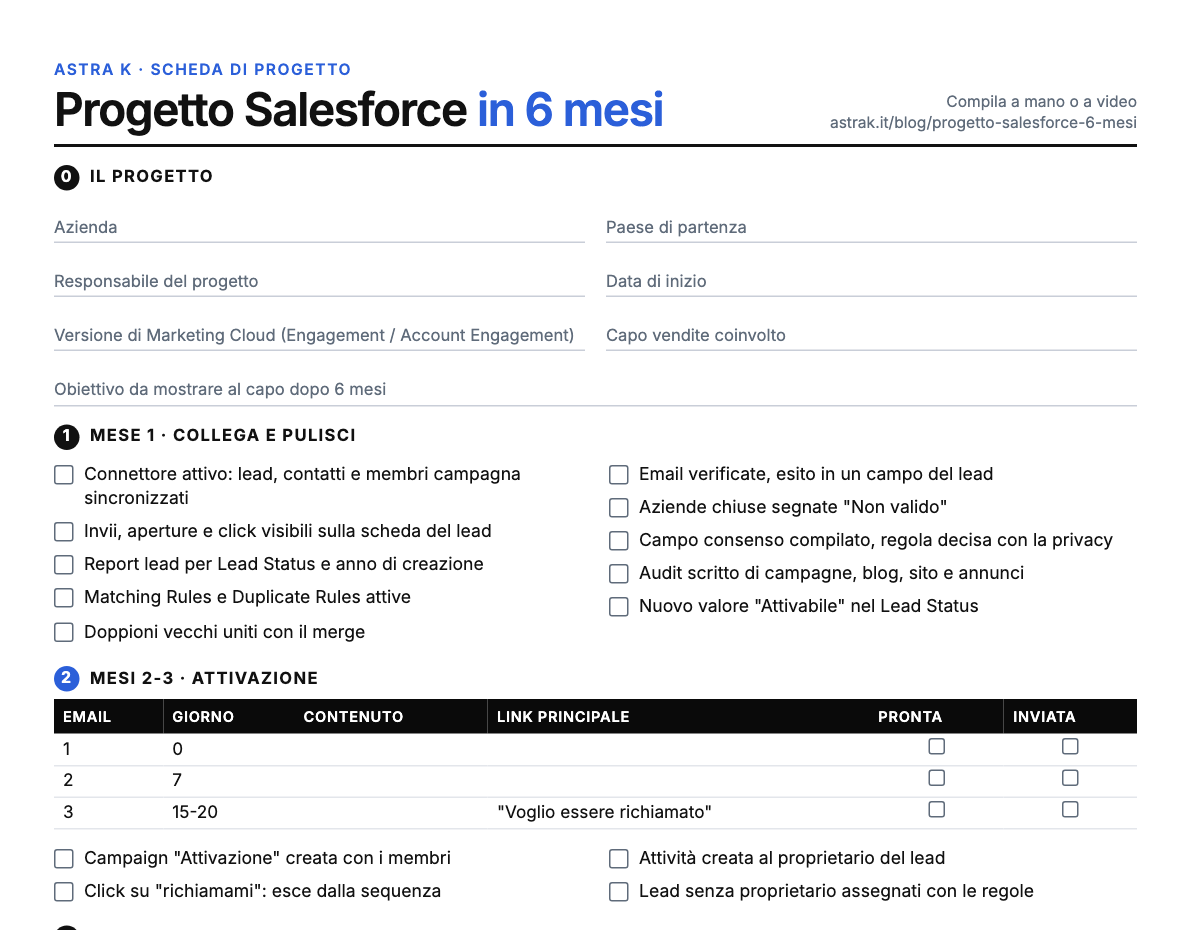
Task: Mark email 2 as Inviata
Action: point(1070,778)
